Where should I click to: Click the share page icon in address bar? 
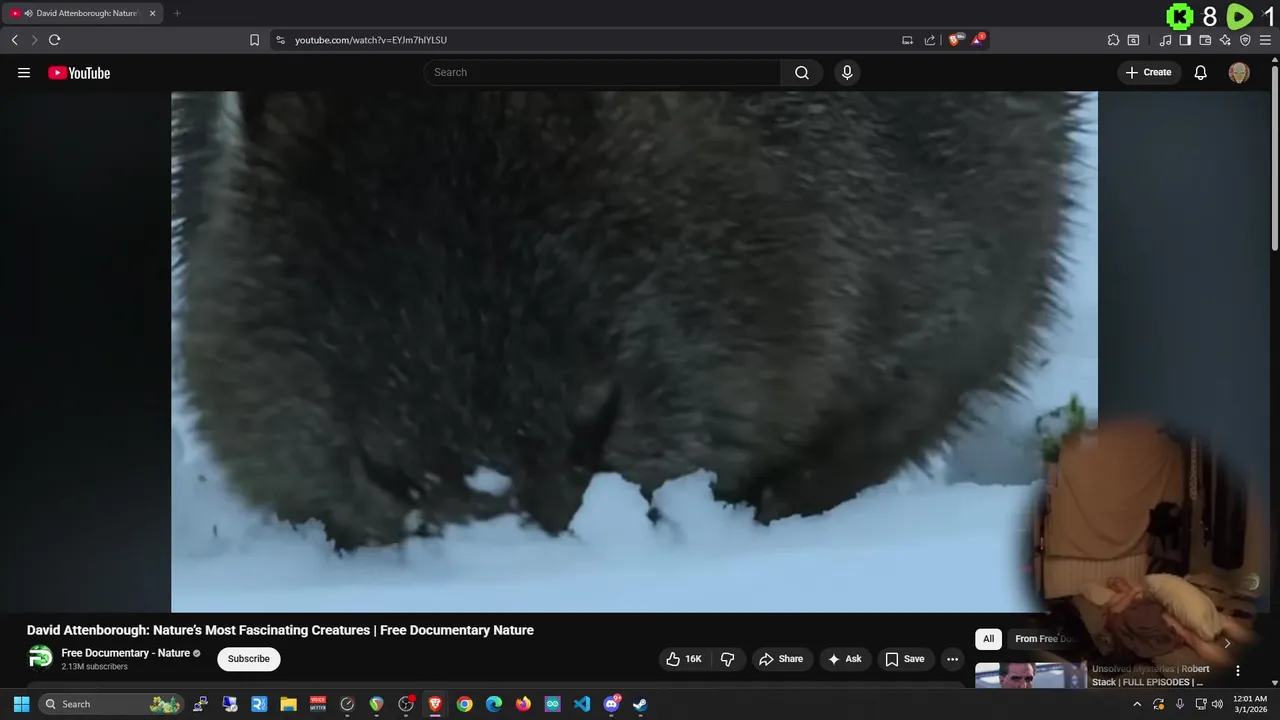coord(930,40)
